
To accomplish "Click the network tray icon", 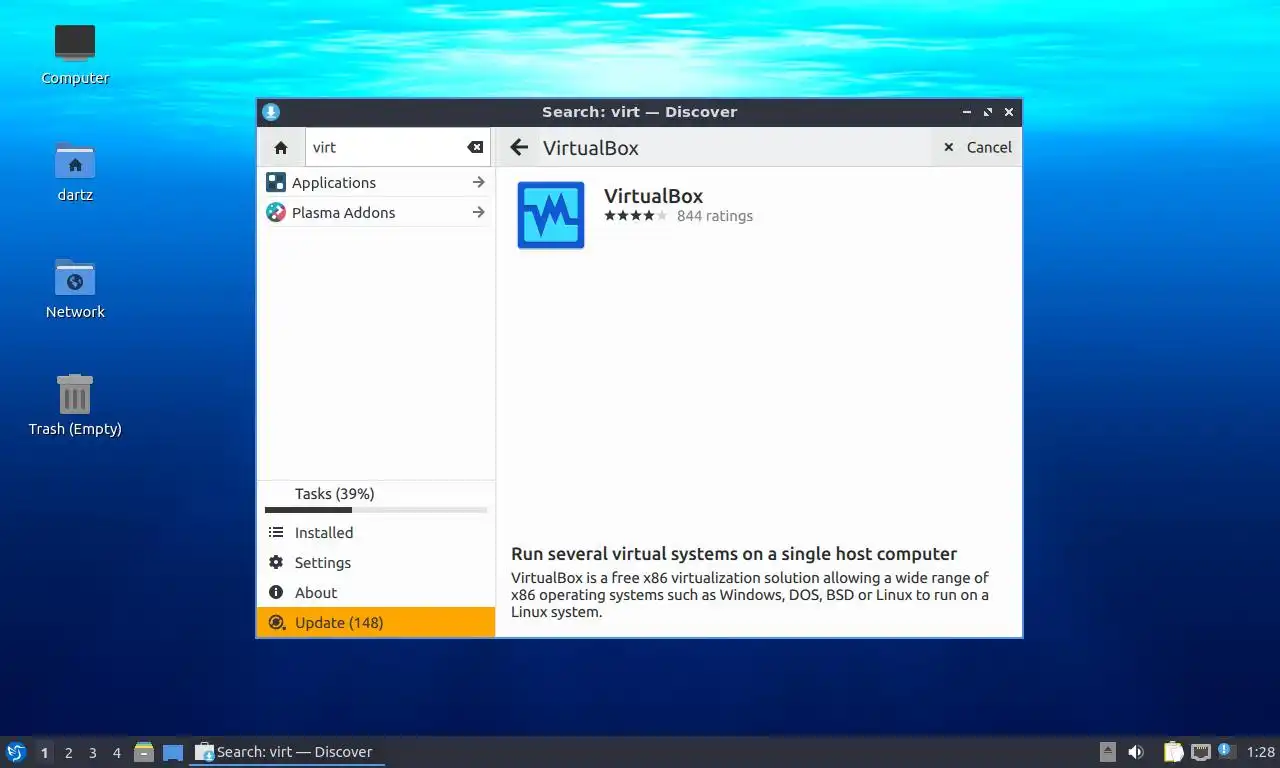I will coord(1200,752).
